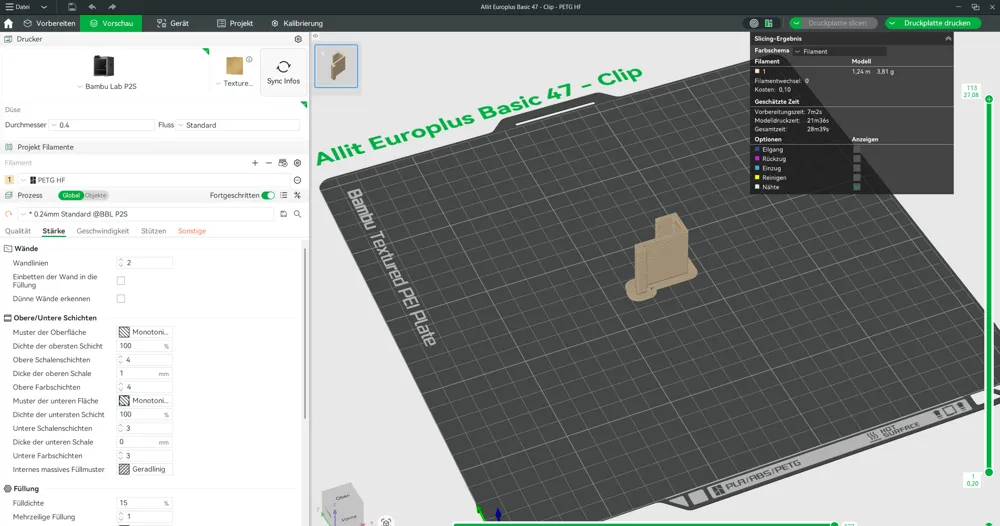This screenshot has height=526, width=1000.
Task: Search process settings magnifier icon
Action: point(297,214)
